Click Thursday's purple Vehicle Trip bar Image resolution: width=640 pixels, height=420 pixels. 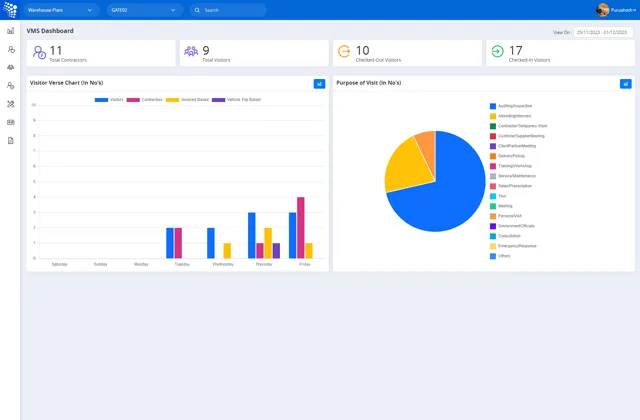(x=276, y=251)
